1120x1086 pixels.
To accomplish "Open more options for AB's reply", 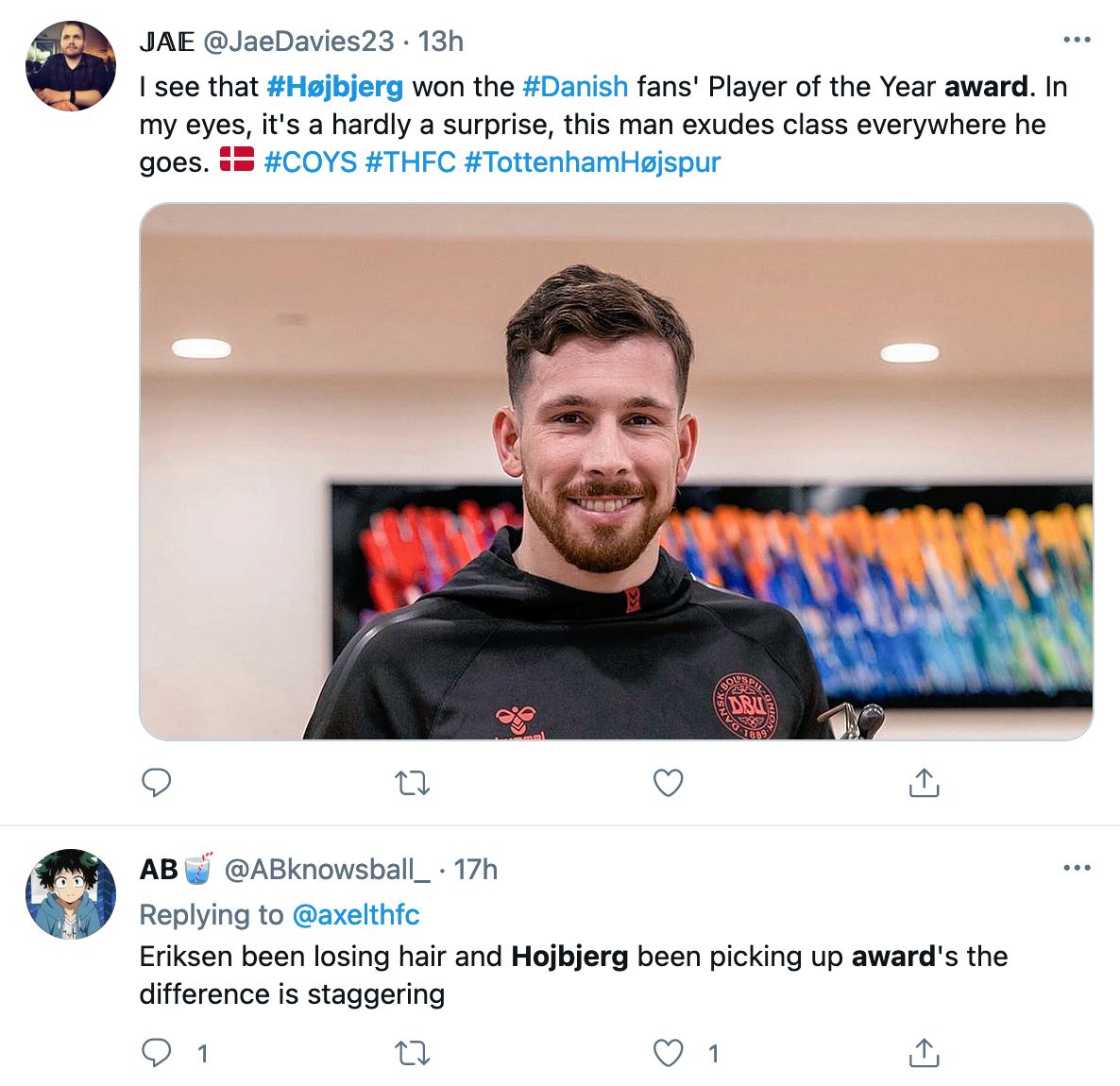I will point(1077,867).
